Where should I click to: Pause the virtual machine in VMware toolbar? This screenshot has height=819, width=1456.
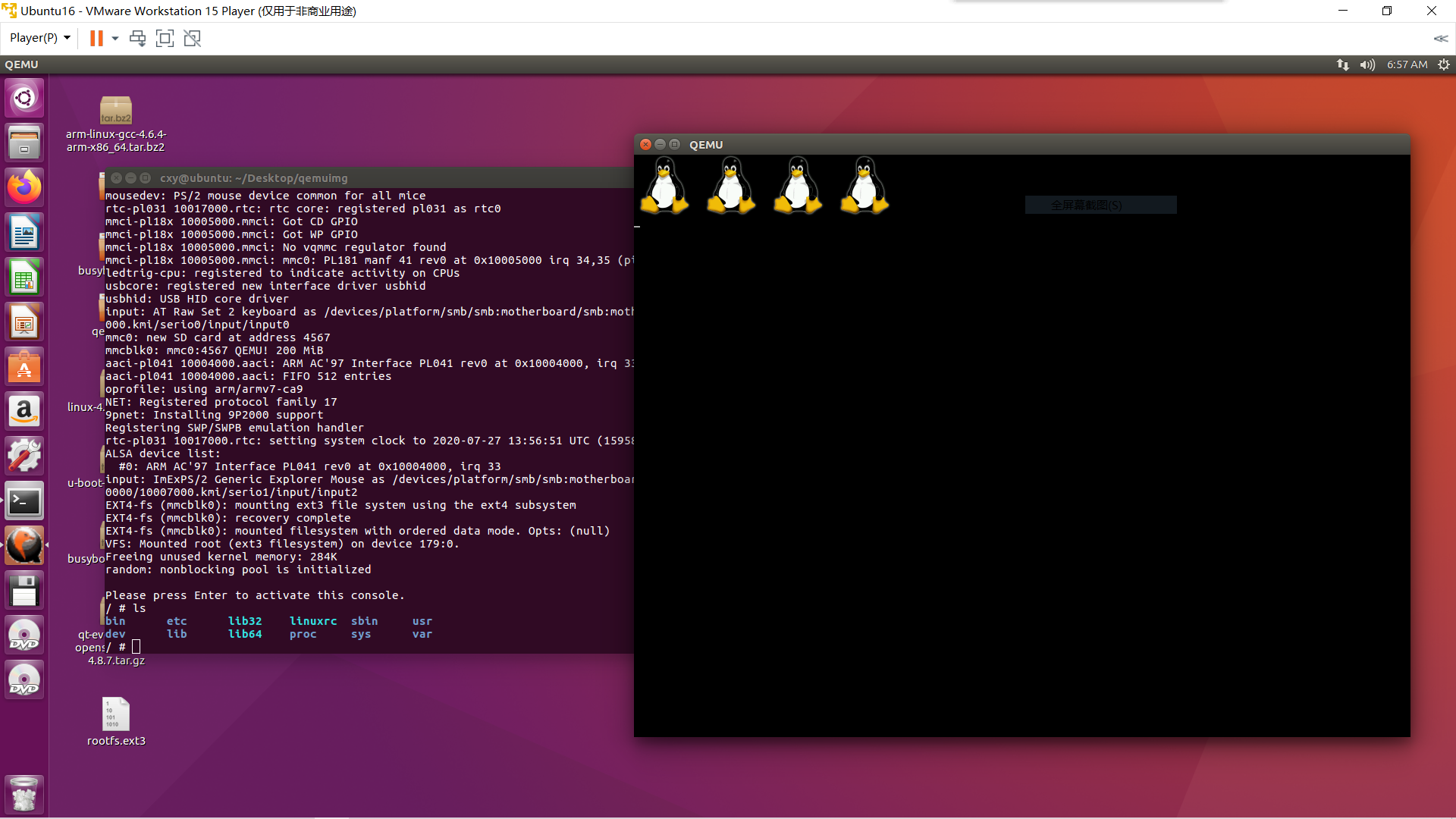click(96, 38)
